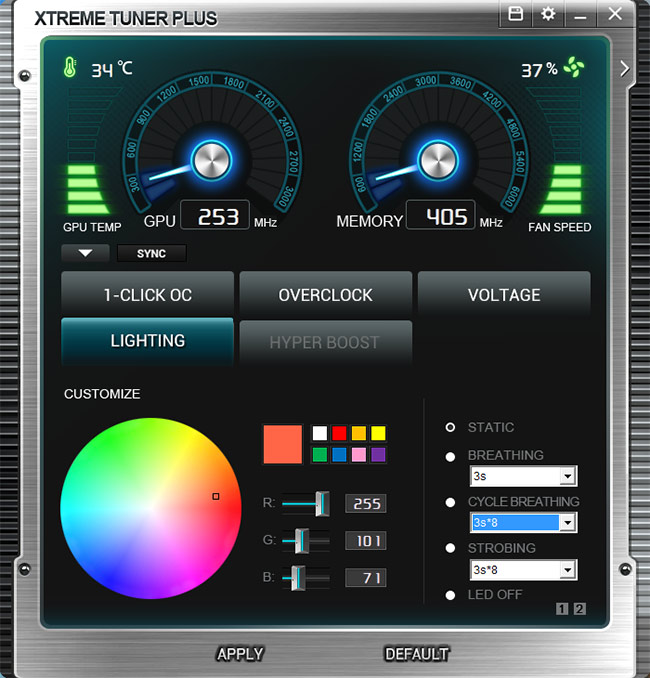This screenshot has width=650, height=678.
Task: Click the down triangle beside SYNC
Action: point(86,253)
